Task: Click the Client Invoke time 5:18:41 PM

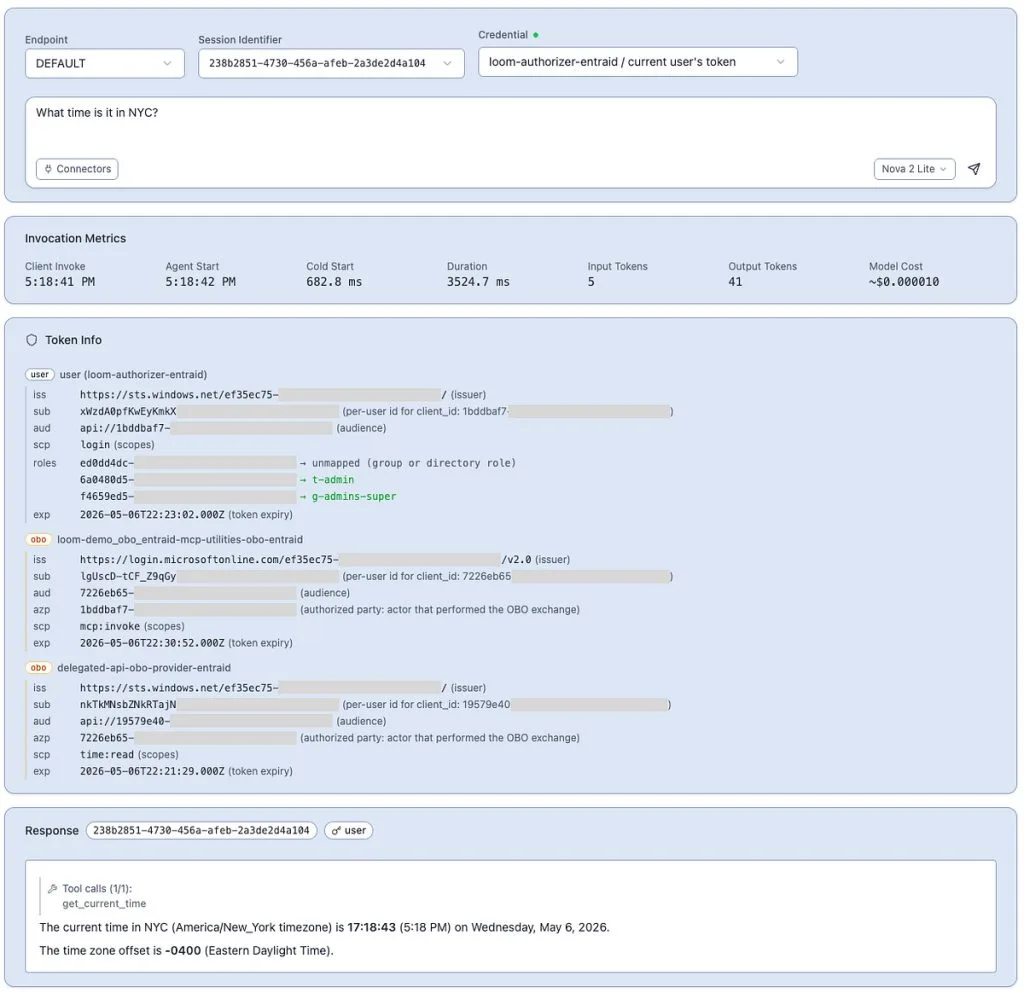Action: pos(60,281)
